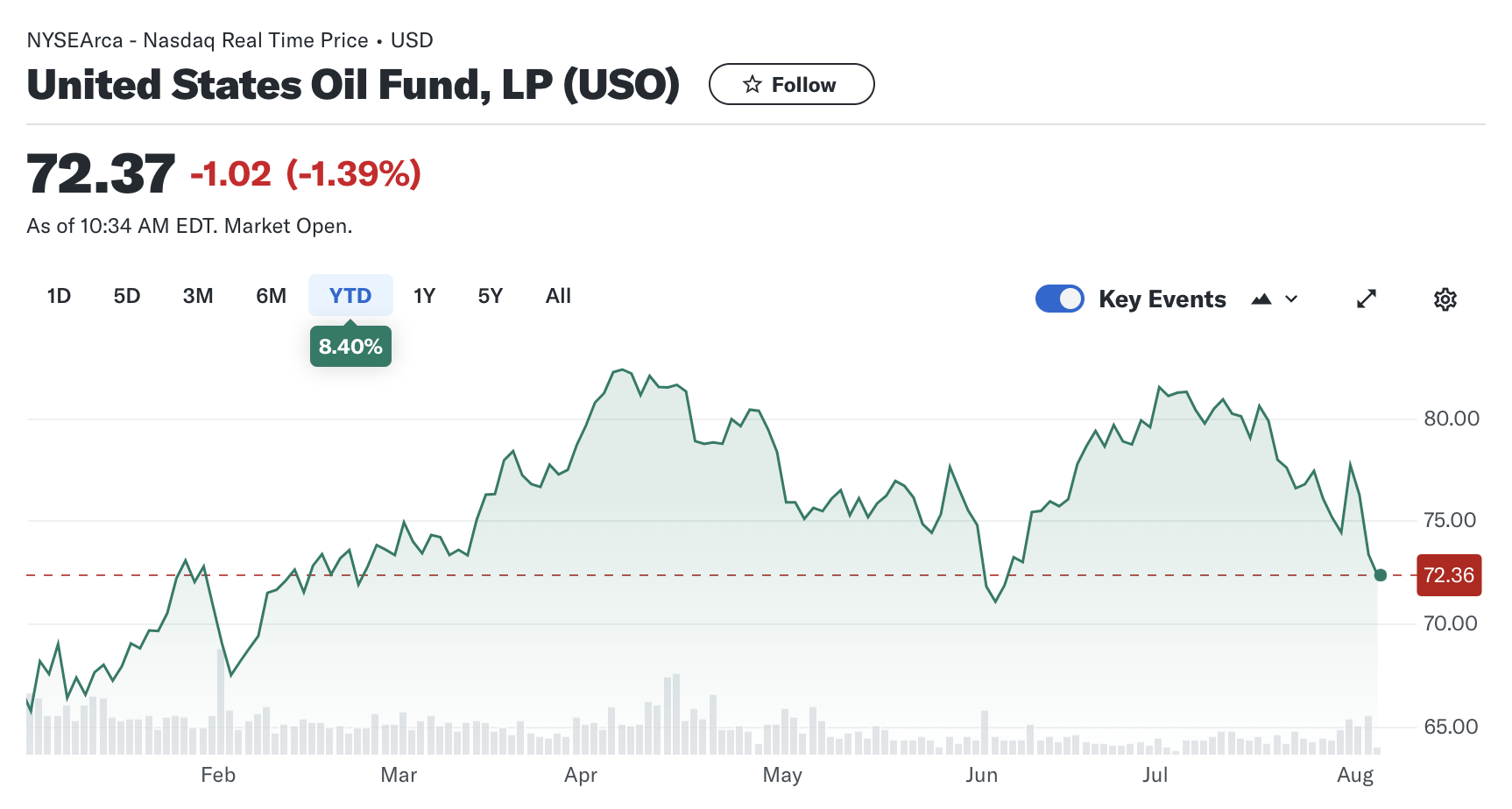Image resolution: width=1512 pixels, height=809 pixels.
Task: Click the 8.40% YTD return badge
Action: point(350,346)
